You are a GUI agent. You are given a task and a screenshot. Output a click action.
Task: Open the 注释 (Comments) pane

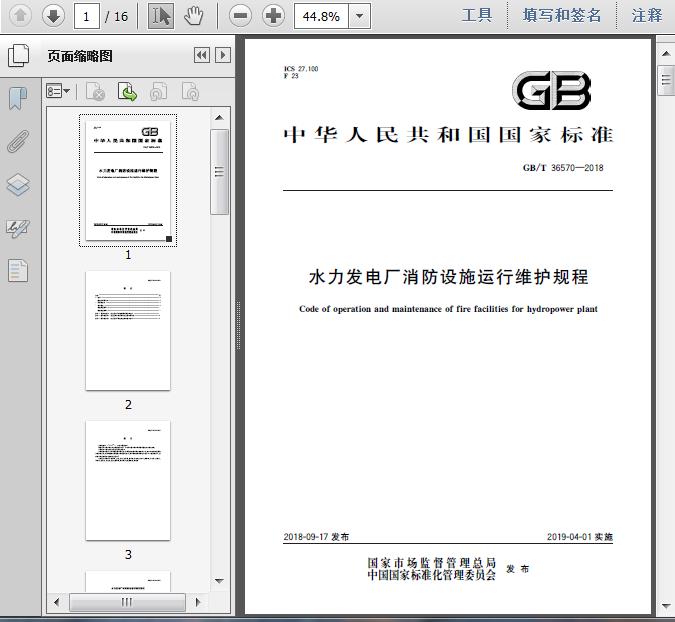coord(647,16)
